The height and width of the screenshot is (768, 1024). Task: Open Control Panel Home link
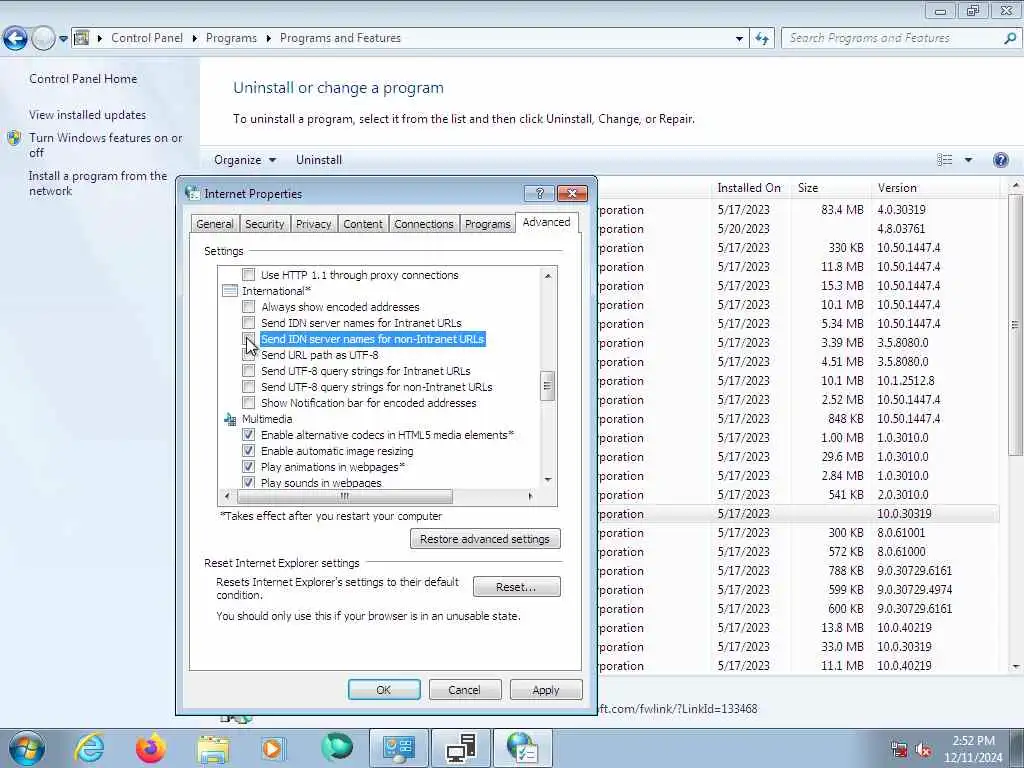click(83, 79)
